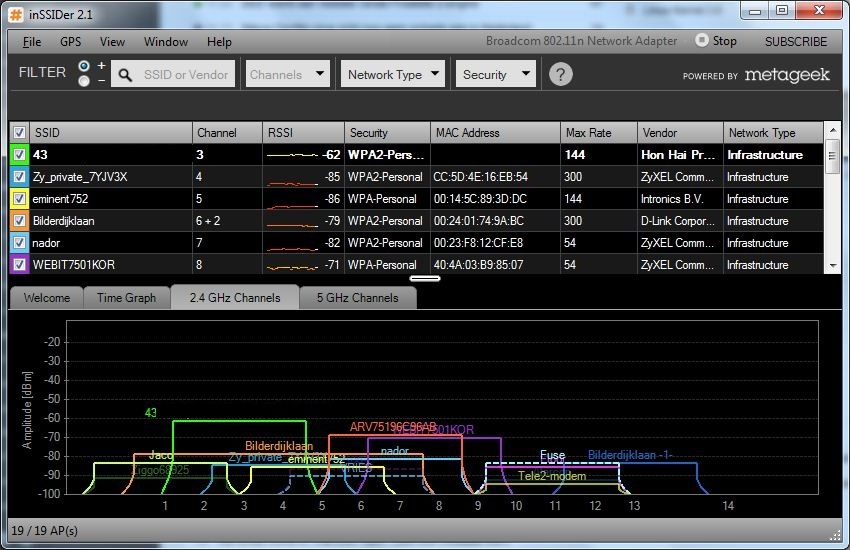Uncheck the Zy_private_7YJV3X network checkbox
Screen dimensions: 850x550
pyautogui.click(x=19, y=177)
